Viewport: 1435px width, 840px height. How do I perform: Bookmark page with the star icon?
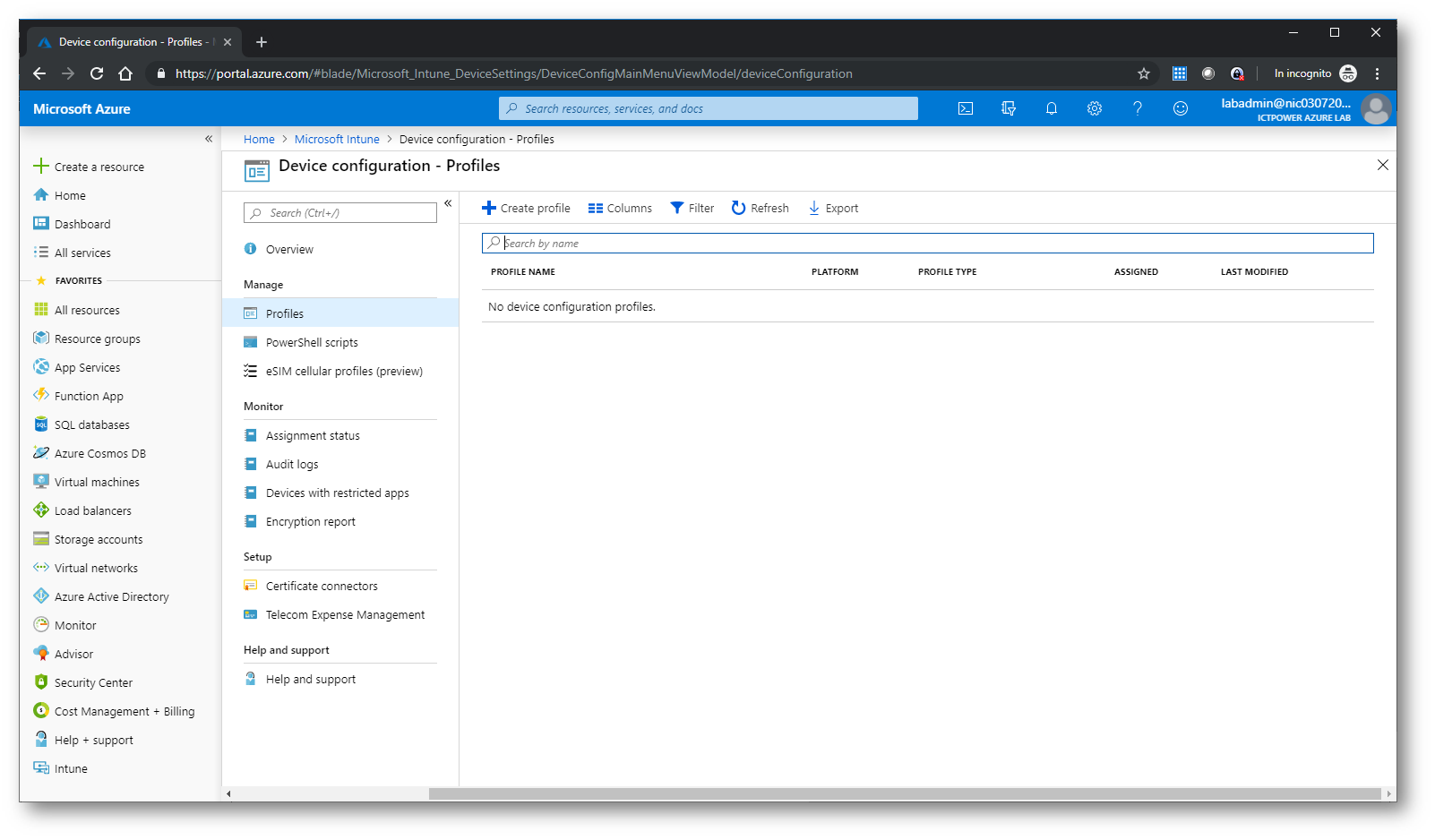click(1144, 73)
